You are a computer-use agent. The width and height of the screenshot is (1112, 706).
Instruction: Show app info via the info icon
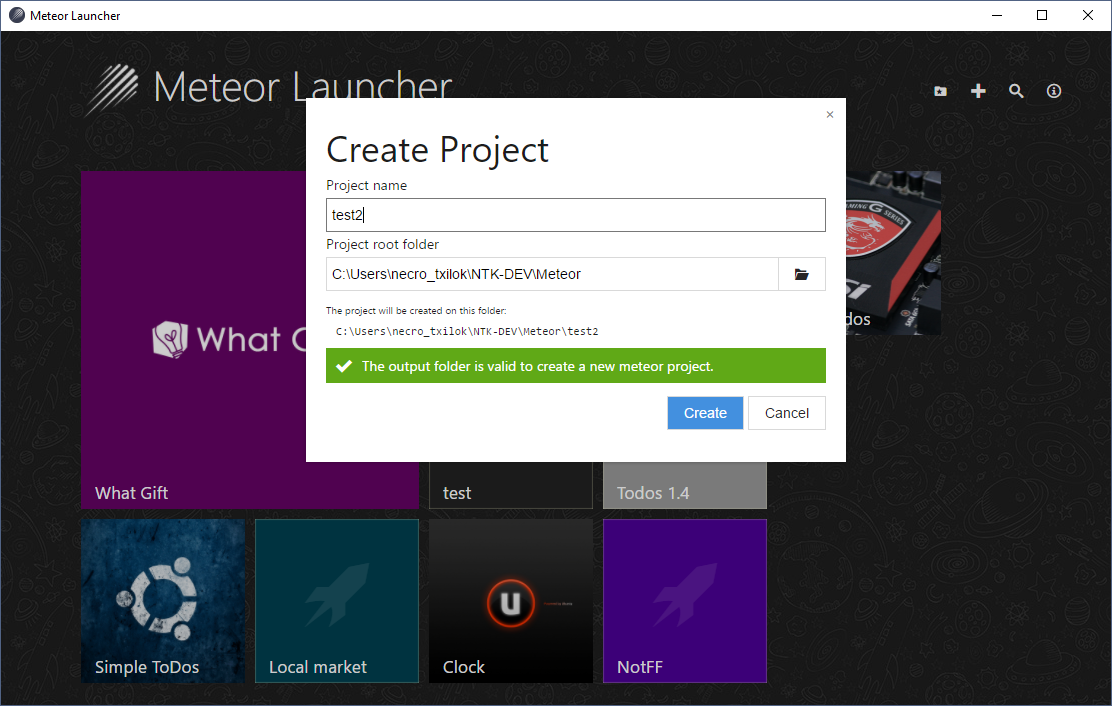[x=1054, y=91]
